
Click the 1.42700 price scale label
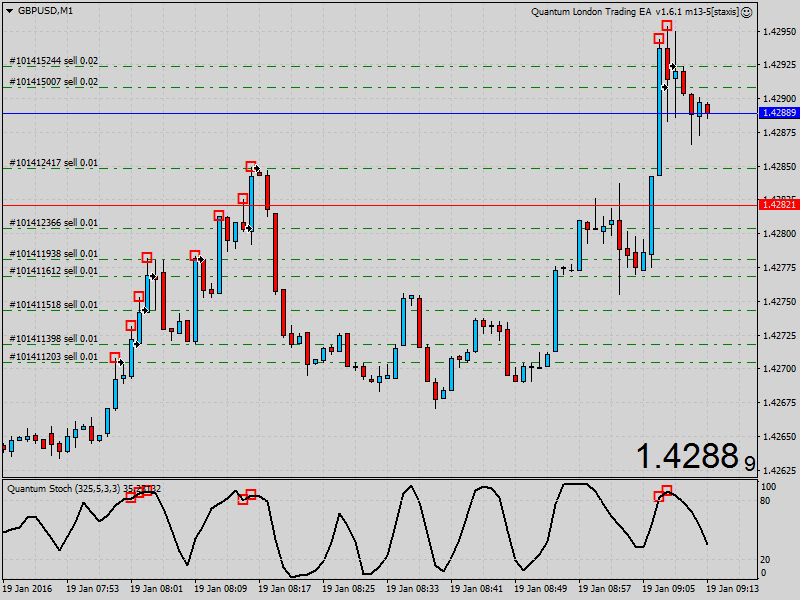779,368
